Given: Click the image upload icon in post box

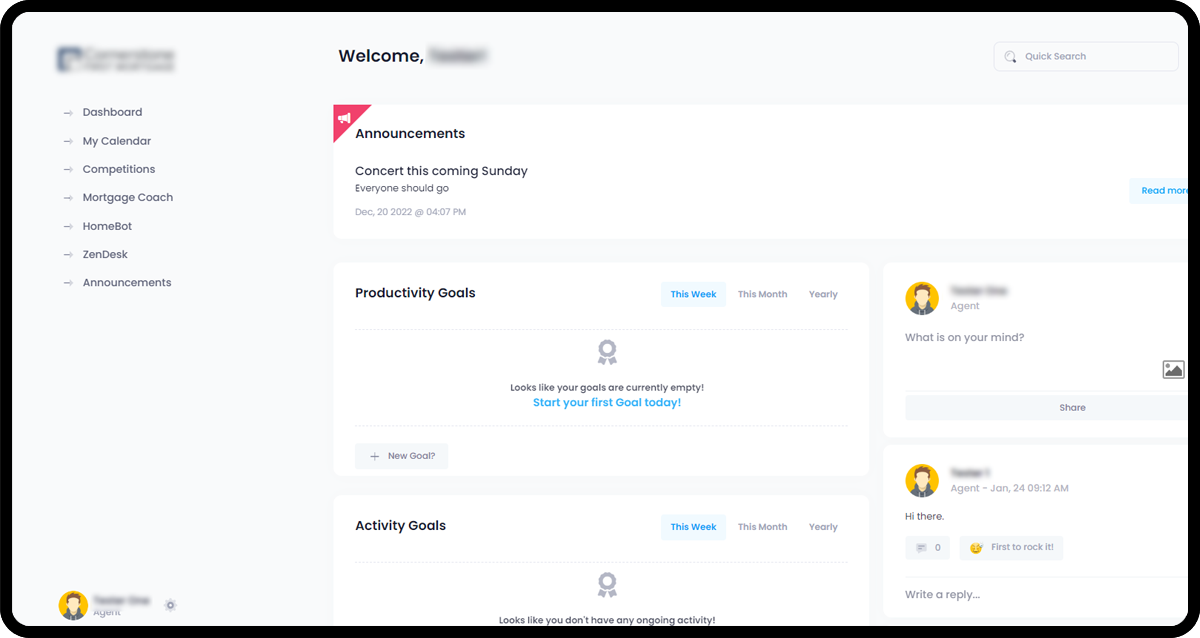Looking at the screenshot, I should pyautogui.click(x=1174, y=369).
